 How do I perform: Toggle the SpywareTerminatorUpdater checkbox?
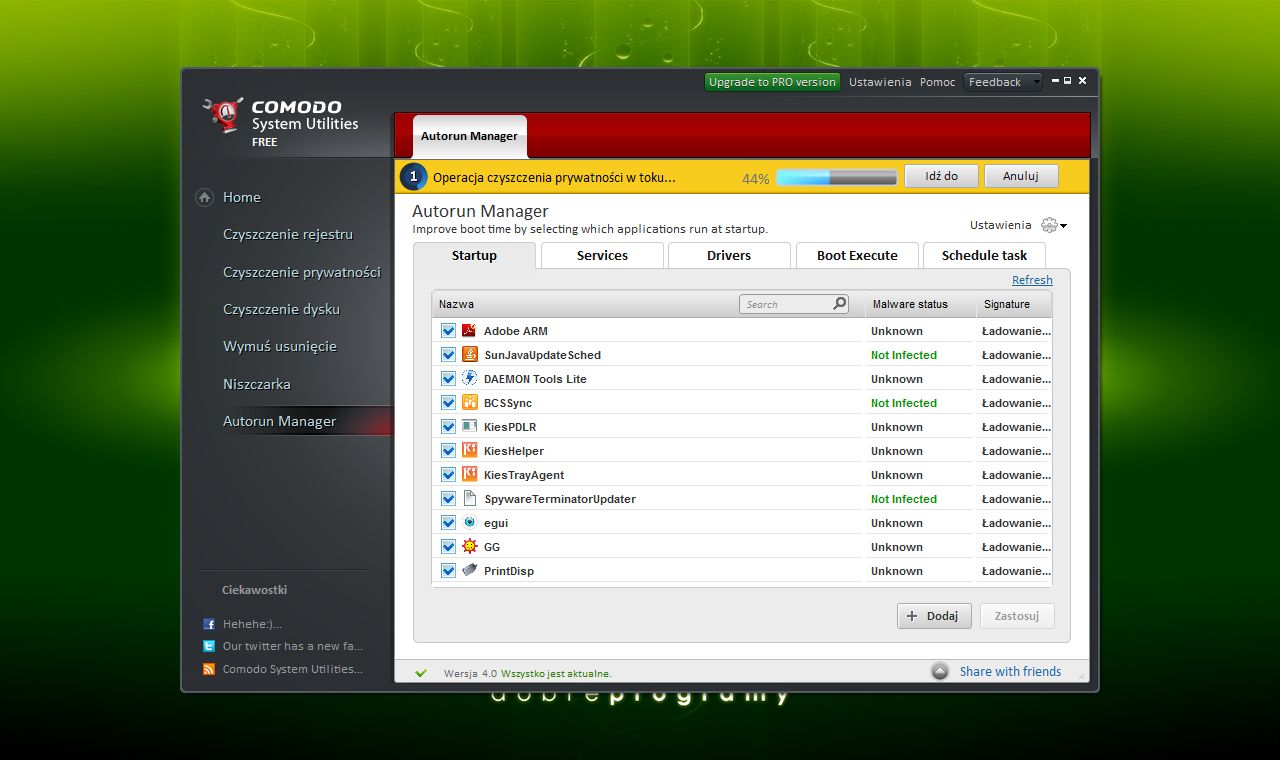click(x=448, y=499)
